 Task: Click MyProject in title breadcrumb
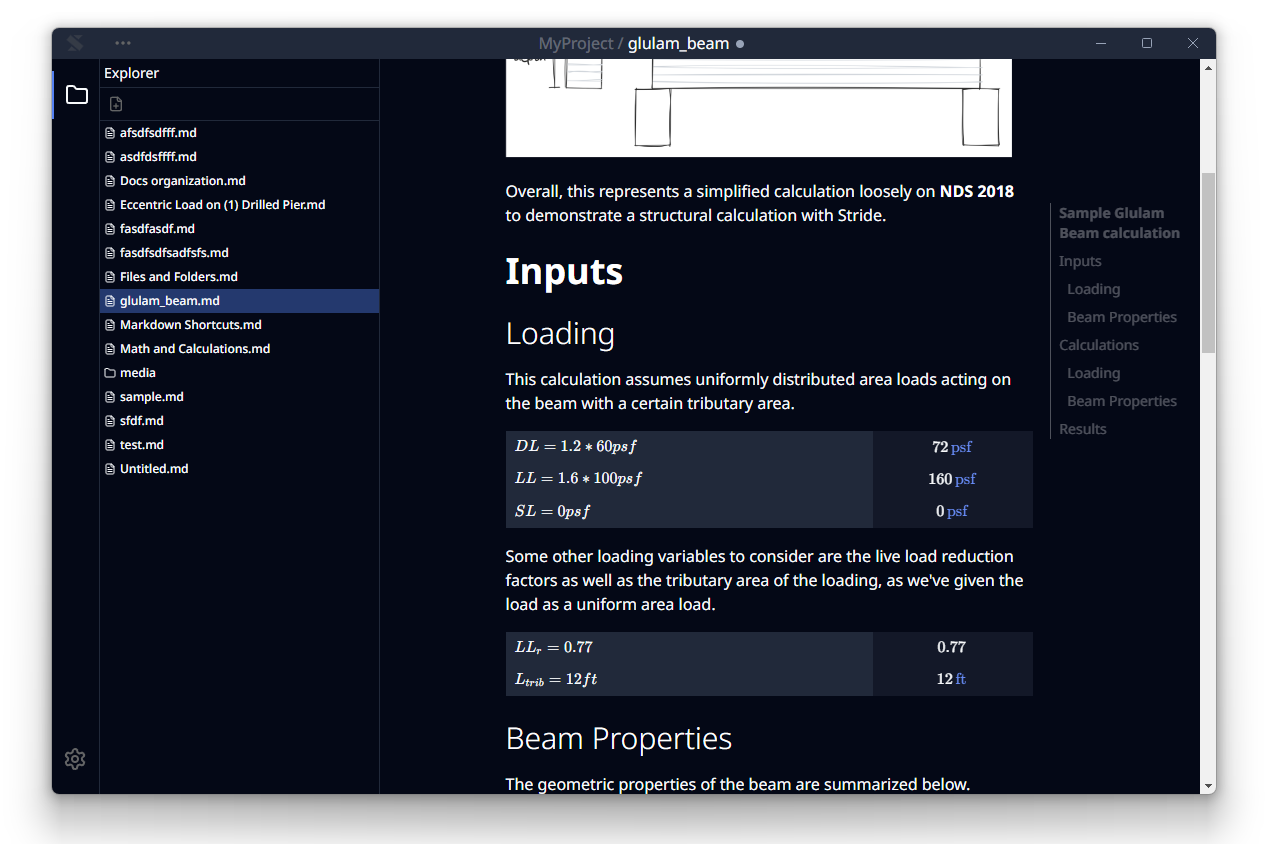[576, 43]
